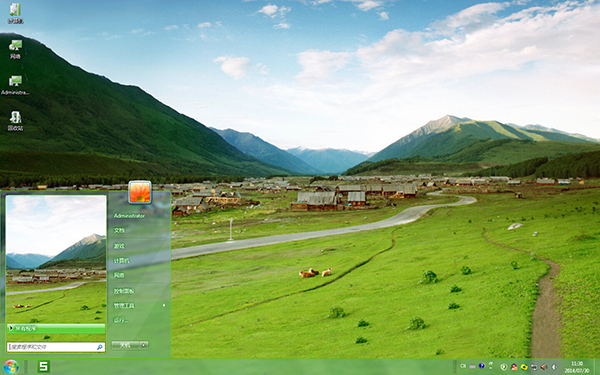Open 文档 in the Start menu
Viewport: 600px width, 375px height.
coord(119,230)
